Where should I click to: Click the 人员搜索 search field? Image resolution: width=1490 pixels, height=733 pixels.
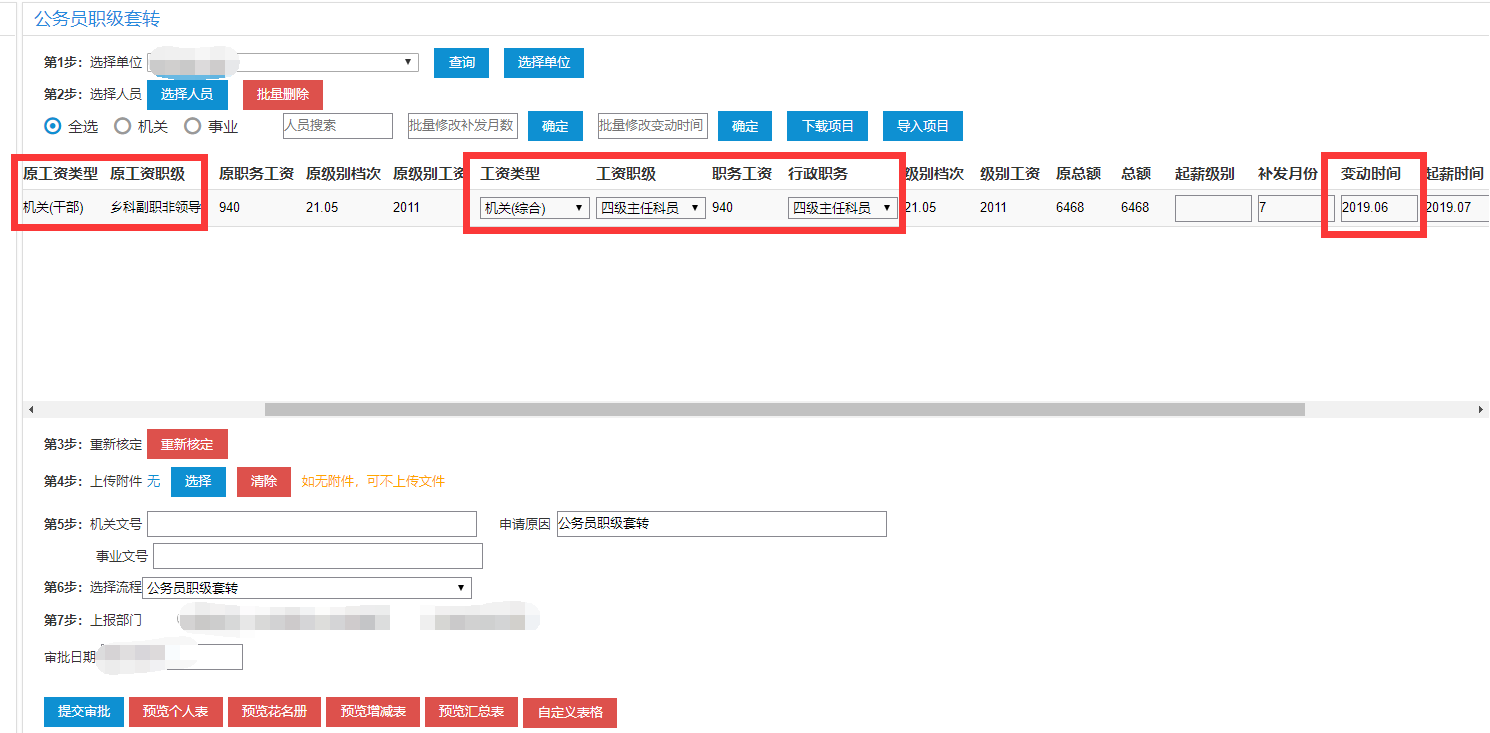click(x=338, y=126)
